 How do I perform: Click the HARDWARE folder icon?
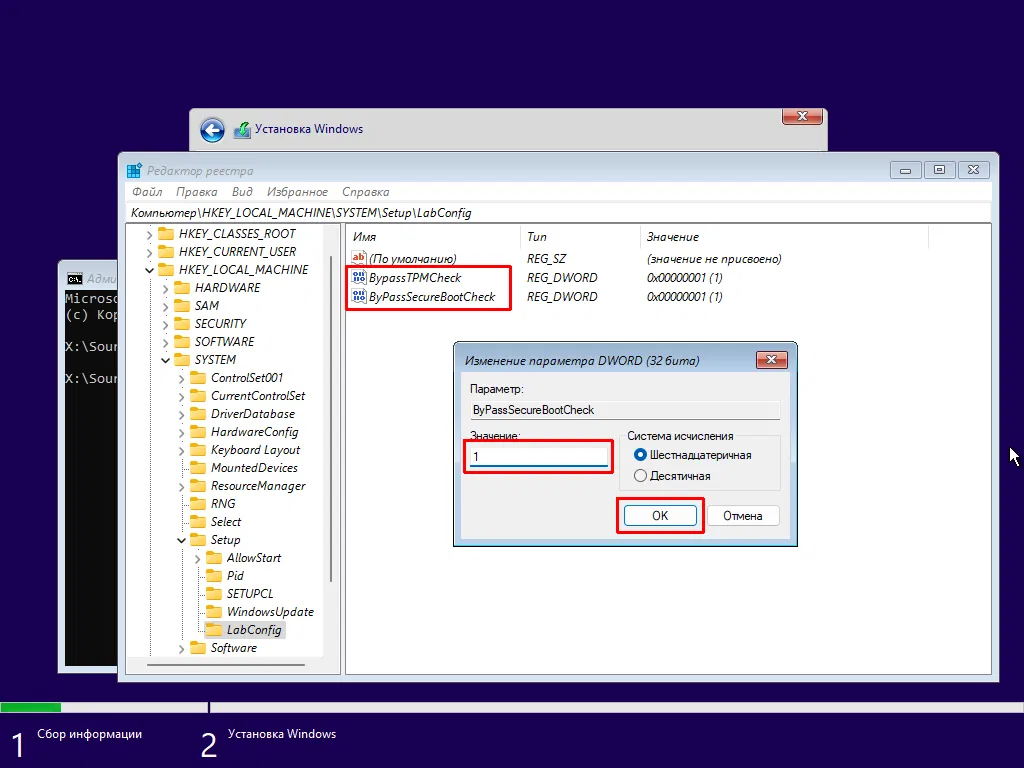point(182,288)
